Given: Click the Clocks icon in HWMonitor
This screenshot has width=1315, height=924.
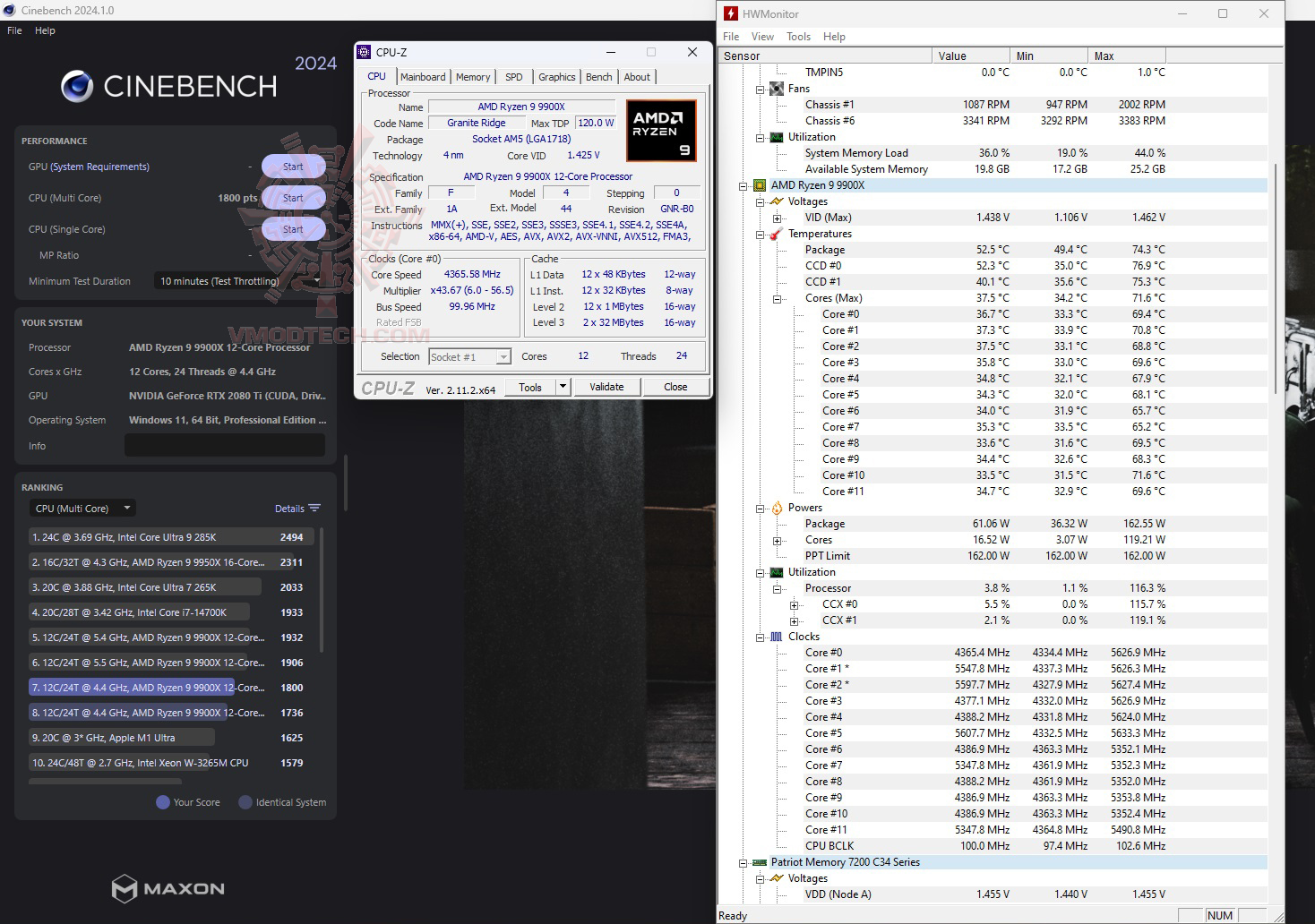Looking at the screenshot, I should (776, 637).
